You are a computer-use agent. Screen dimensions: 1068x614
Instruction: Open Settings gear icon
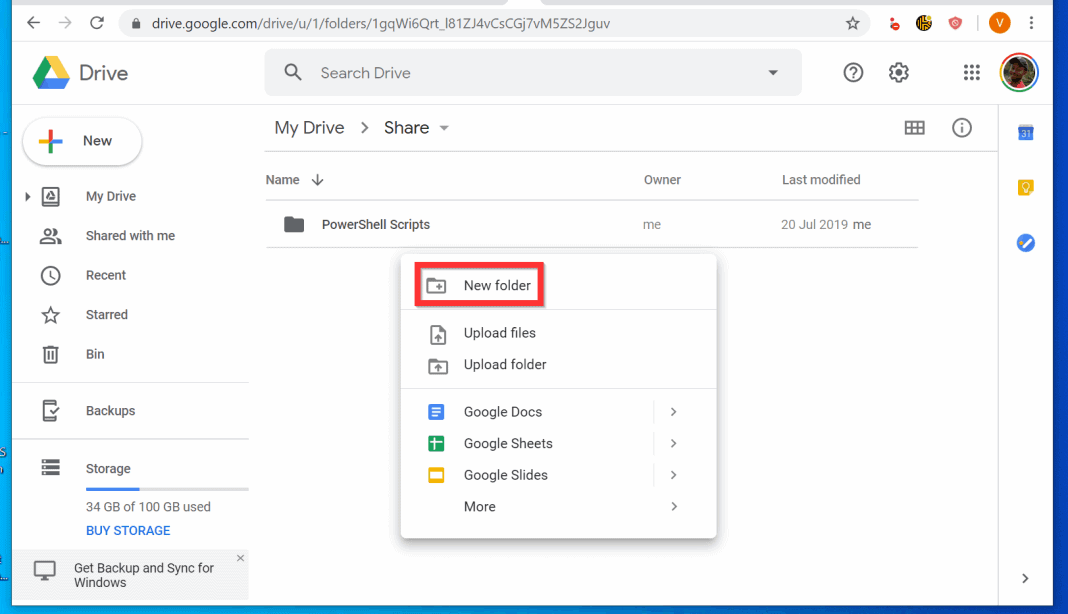click(898, 72)
